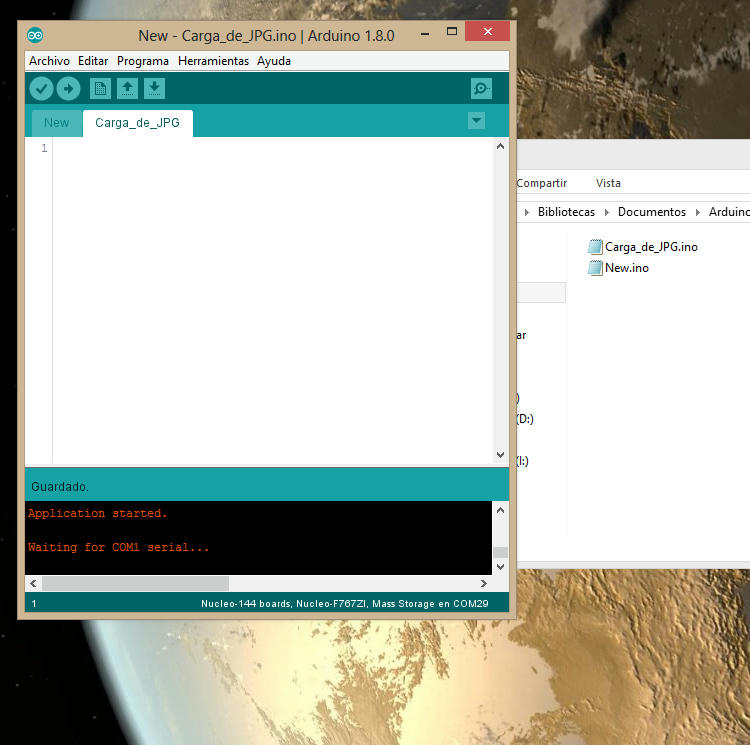Open Compartir tab in Explorer window
This screenshot has height=745, width=750.
(x=541, y=183)
